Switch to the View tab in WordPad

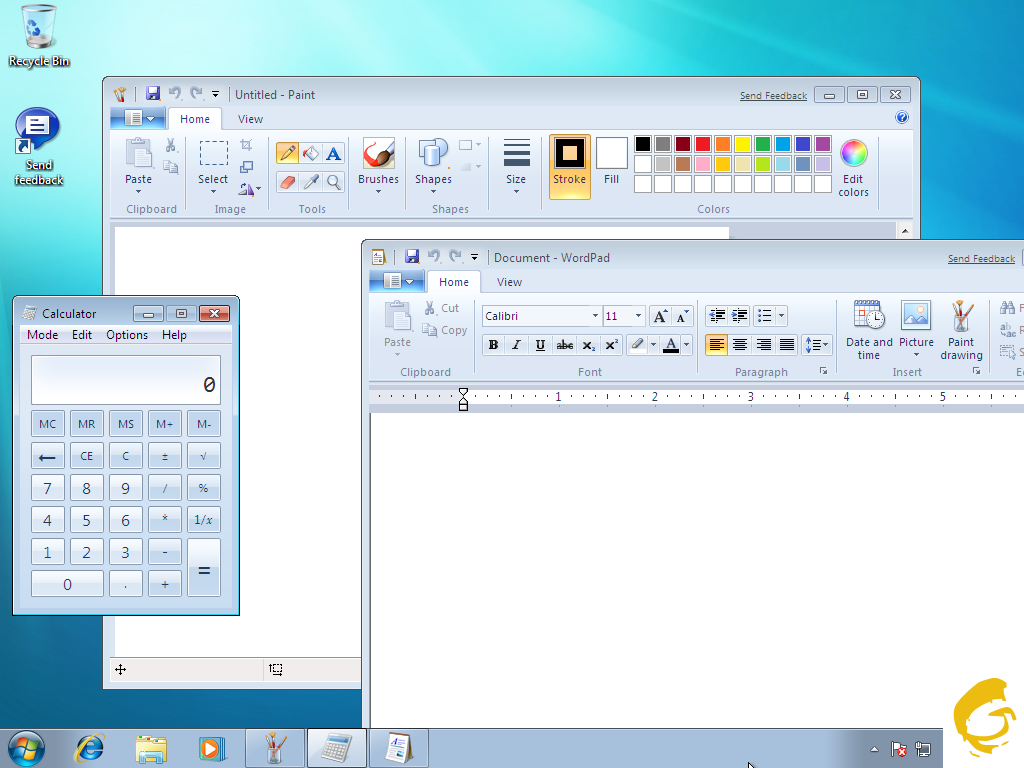point(509,282)
